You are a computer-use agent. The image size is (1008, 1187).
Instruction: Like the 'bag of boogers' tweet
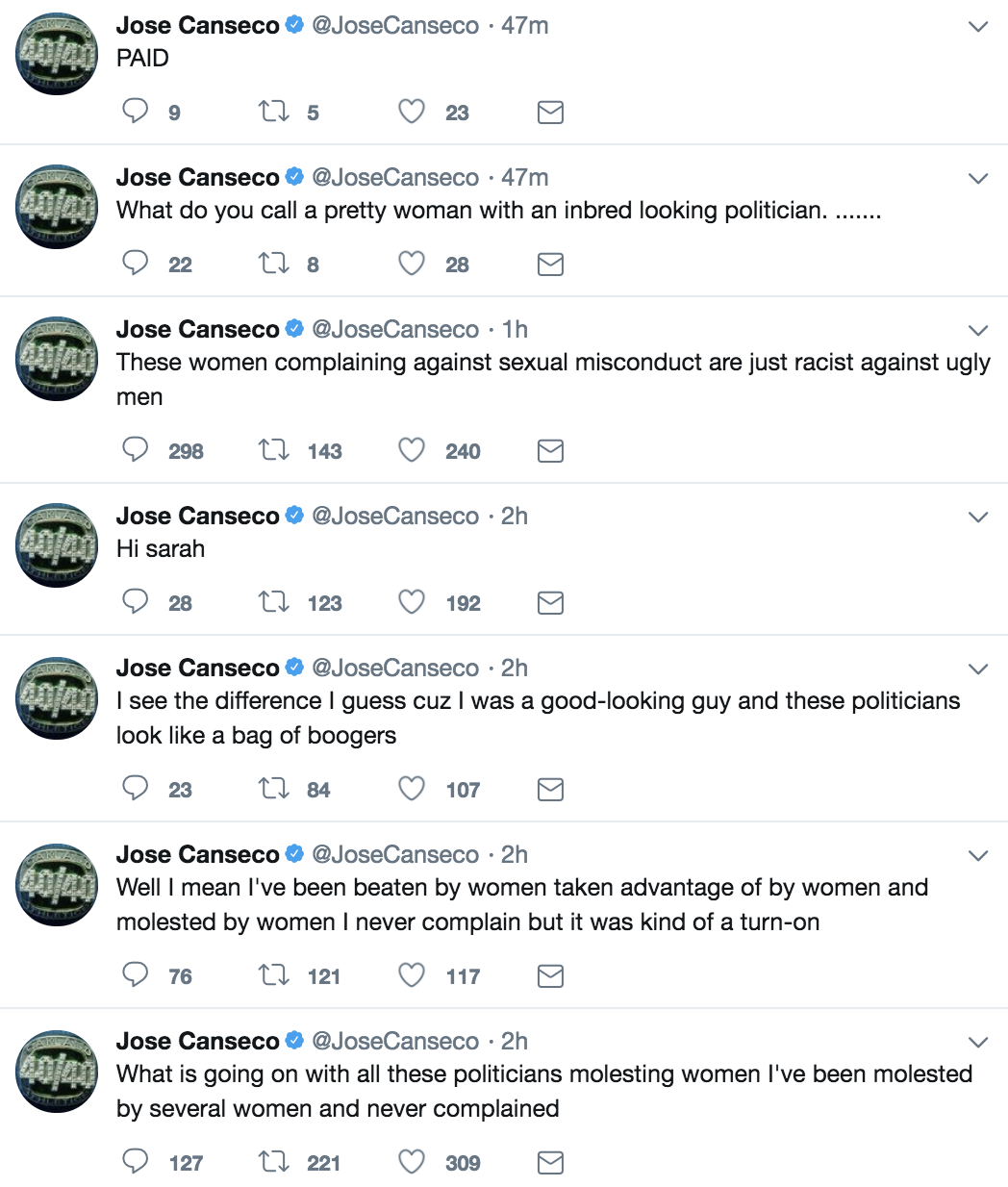tap(412, 789)
